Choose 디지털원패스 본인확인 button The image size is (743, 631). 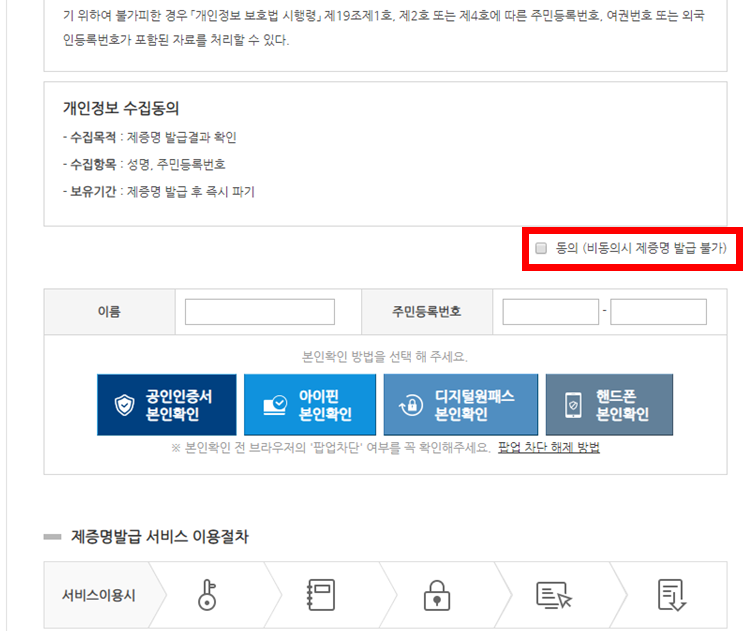[x=461, y=405]
